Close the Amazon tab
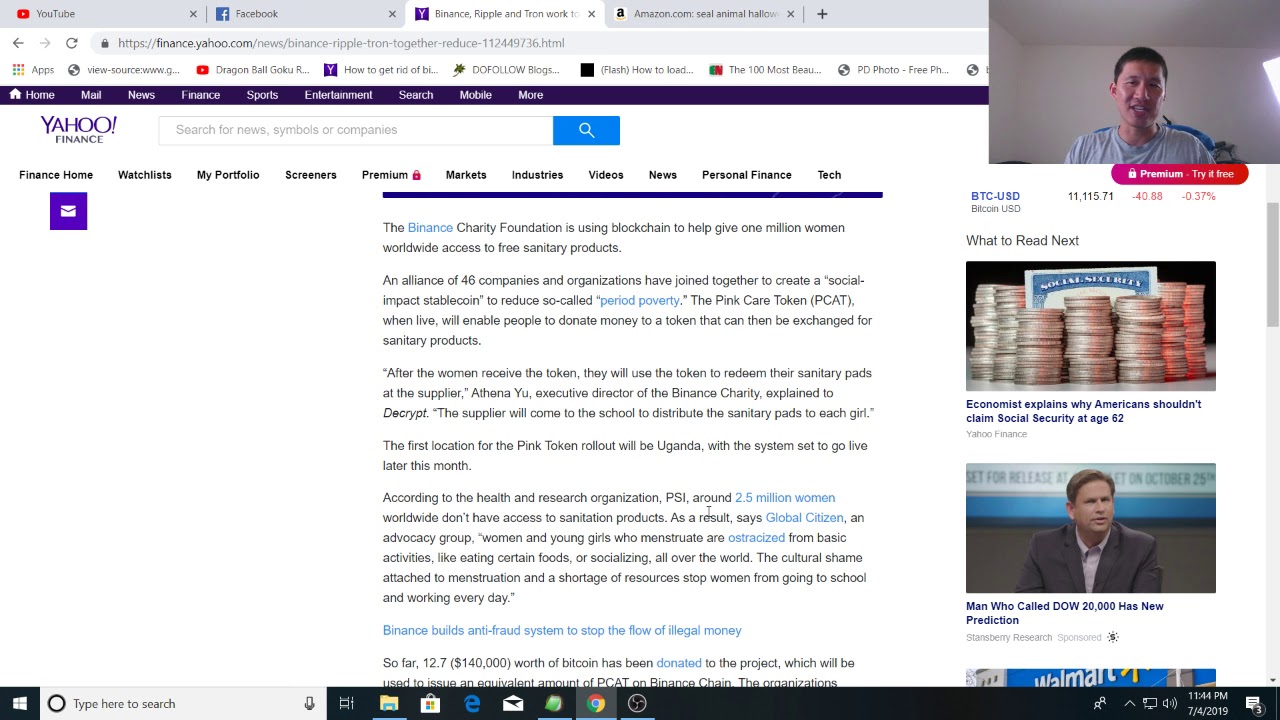The image size is (1280, 720). click(x=790, y=14)
